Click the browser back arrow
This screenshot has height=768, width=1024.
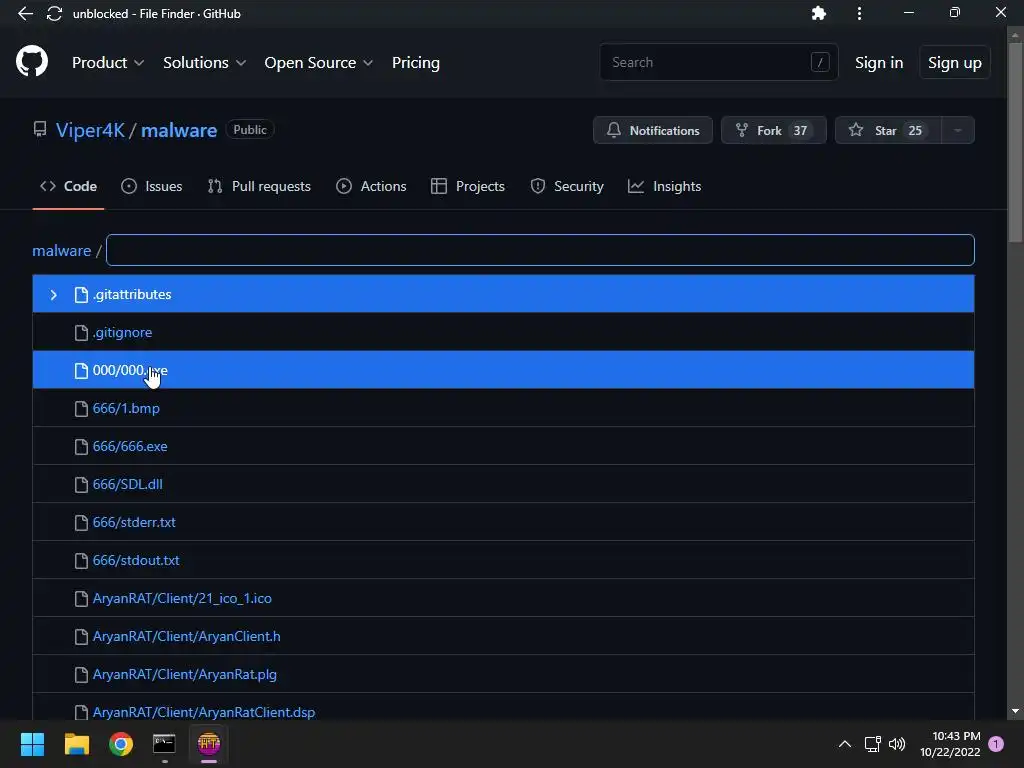click(25, 13)
